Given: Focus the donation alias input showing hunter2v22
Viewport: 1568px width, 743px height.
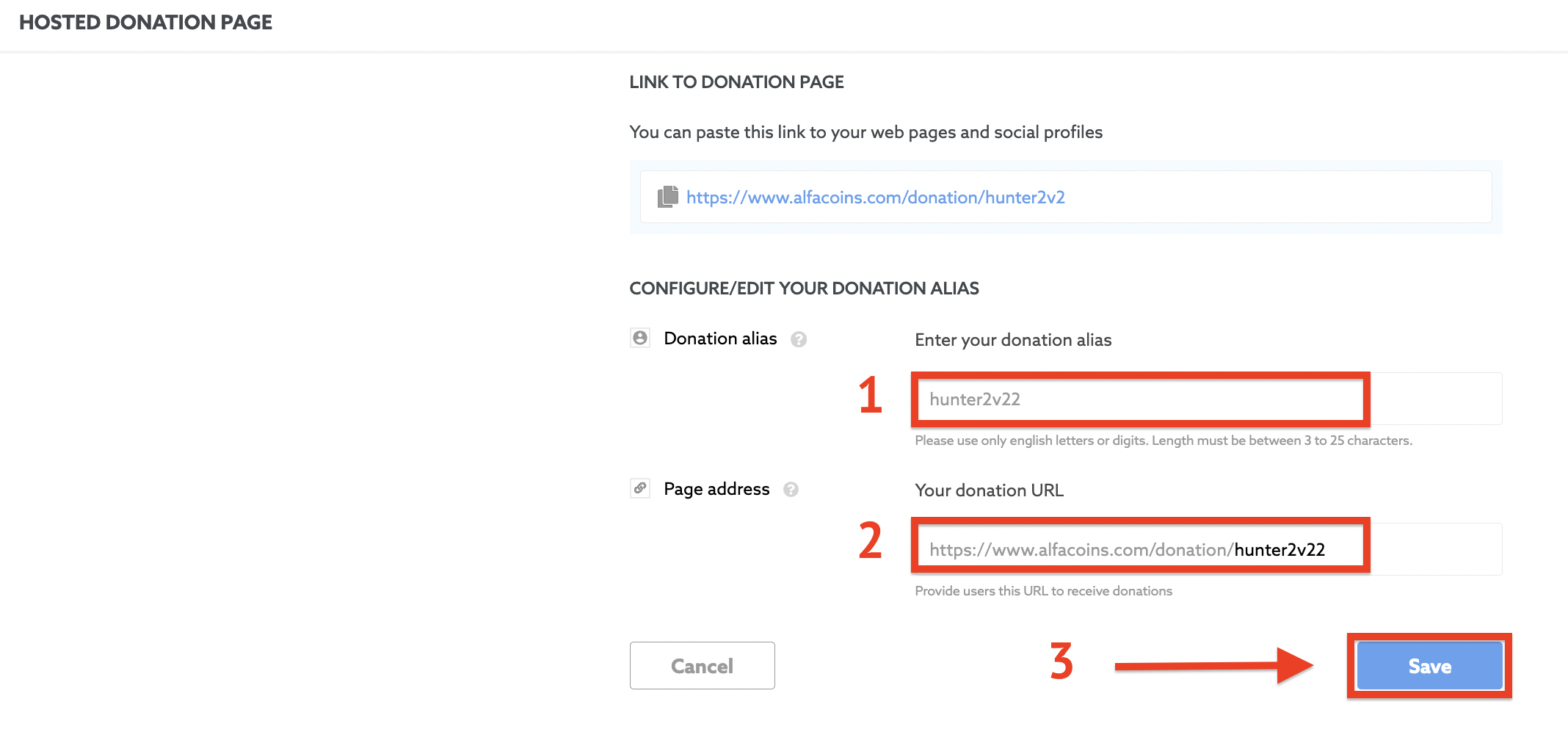Looking at the screenshot, I should [x=1140, y=399].
